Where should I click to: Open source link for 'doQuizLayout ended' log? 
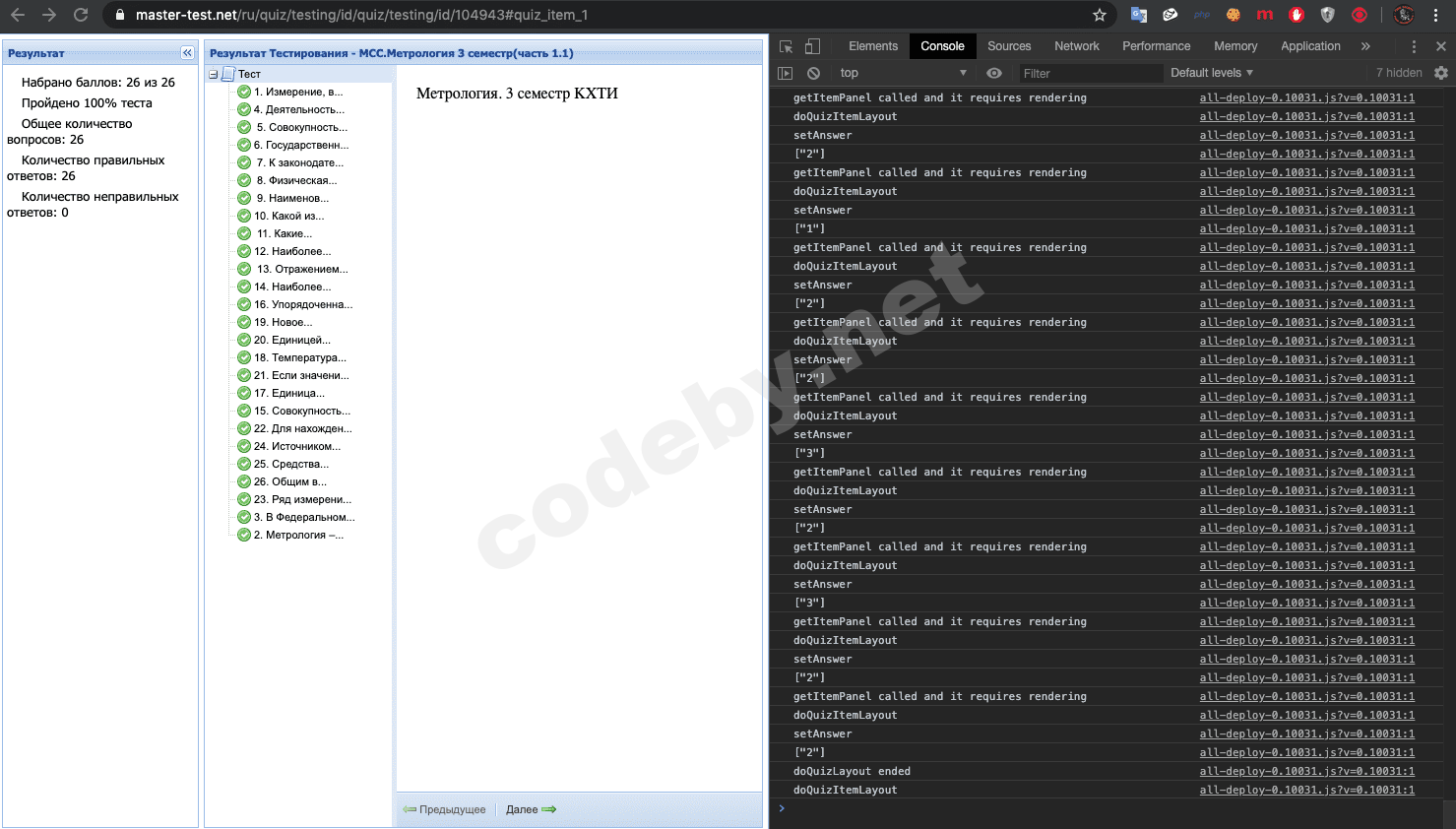1306,771
